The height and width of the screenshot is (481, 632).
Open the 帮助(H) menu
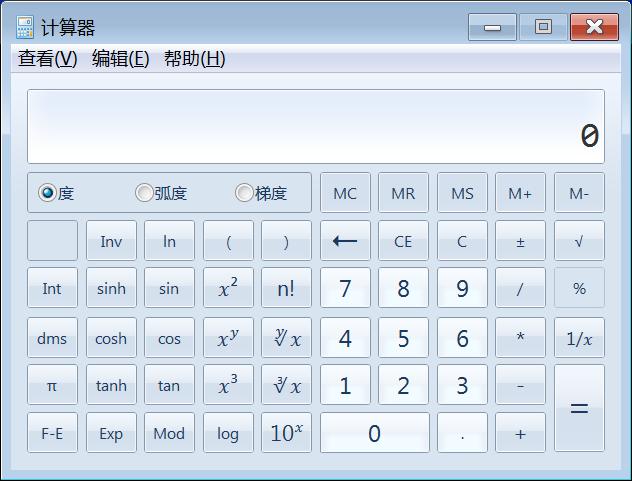pyautogui.click(x=194, y=59)
